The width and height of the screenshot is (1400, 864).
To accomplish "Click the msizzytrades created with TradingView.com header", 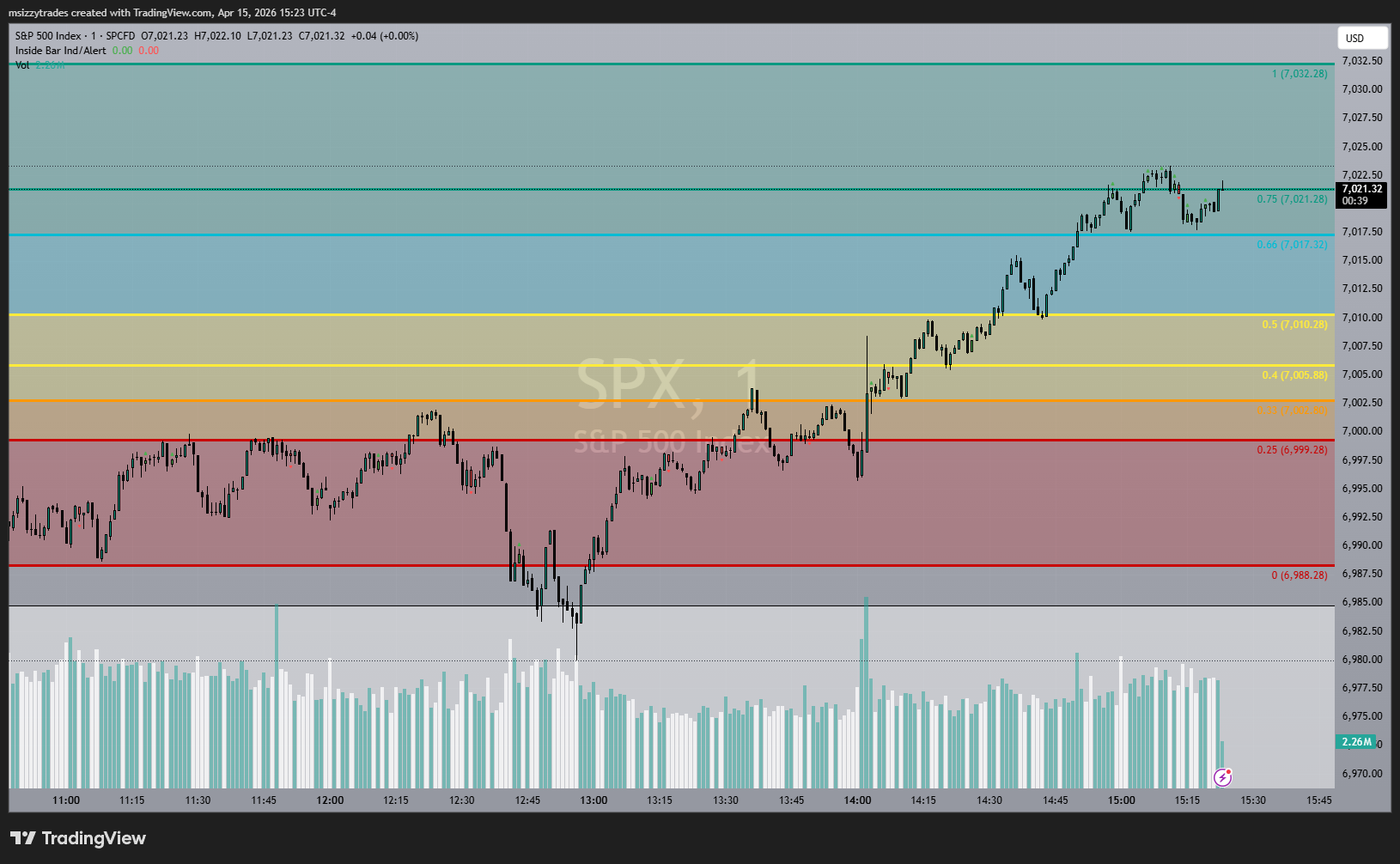I will pyautogui.click(x=173, y=13).
